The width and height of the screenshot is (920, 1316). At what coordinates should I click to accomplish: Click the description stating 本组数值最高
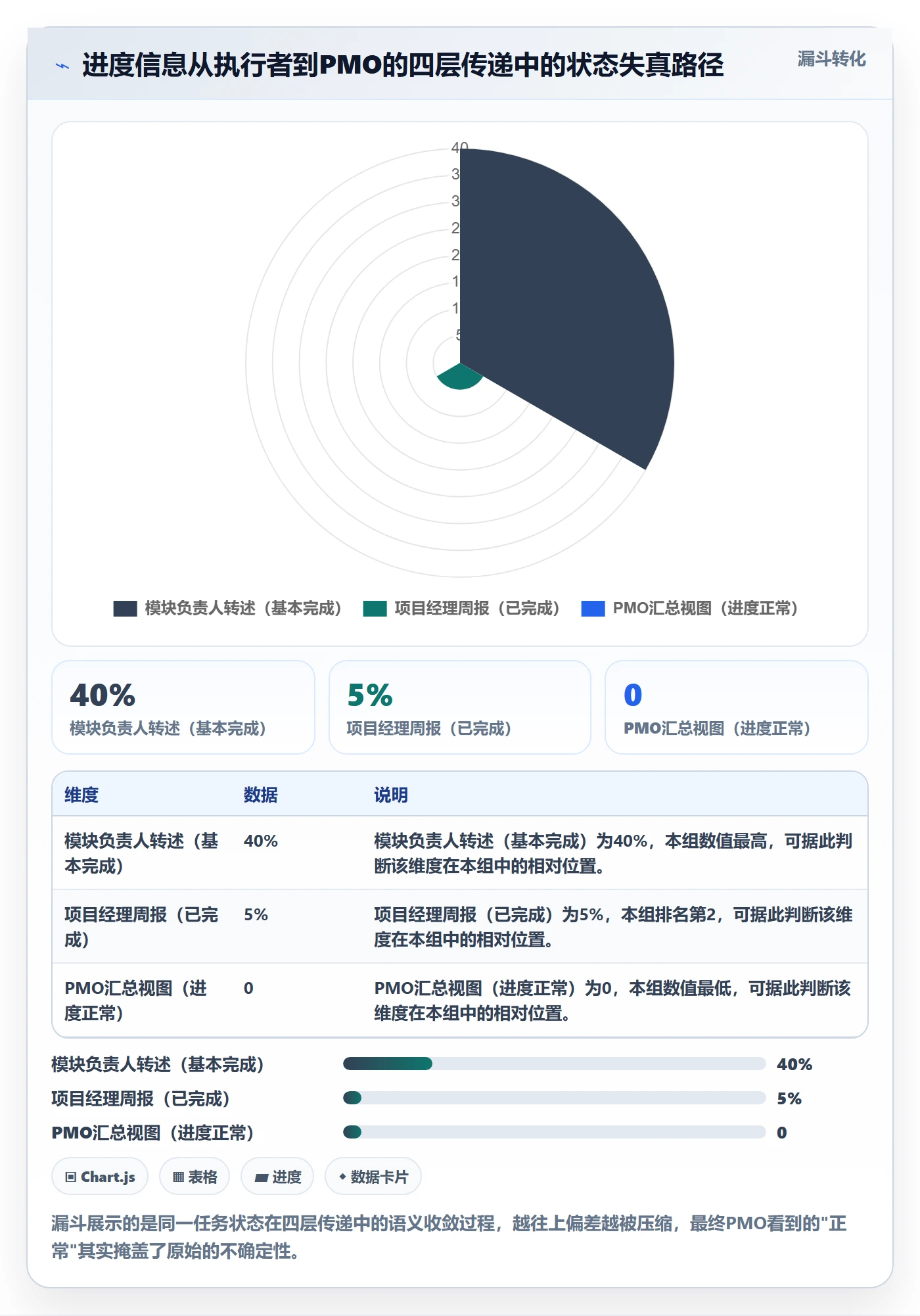coord(613,853)
